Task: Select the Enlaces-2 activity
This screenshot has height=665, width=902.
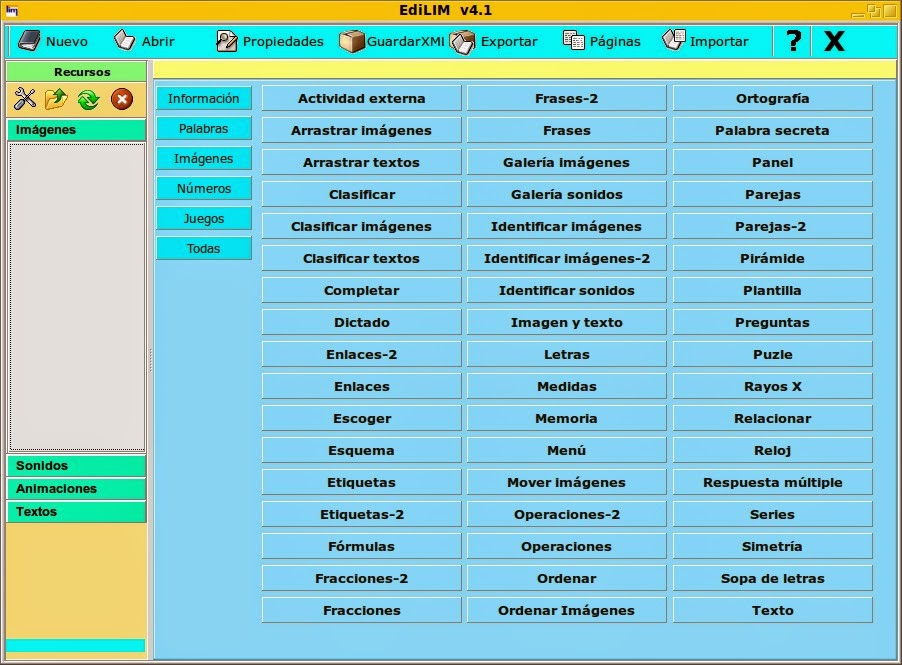Action: (361, 354)
